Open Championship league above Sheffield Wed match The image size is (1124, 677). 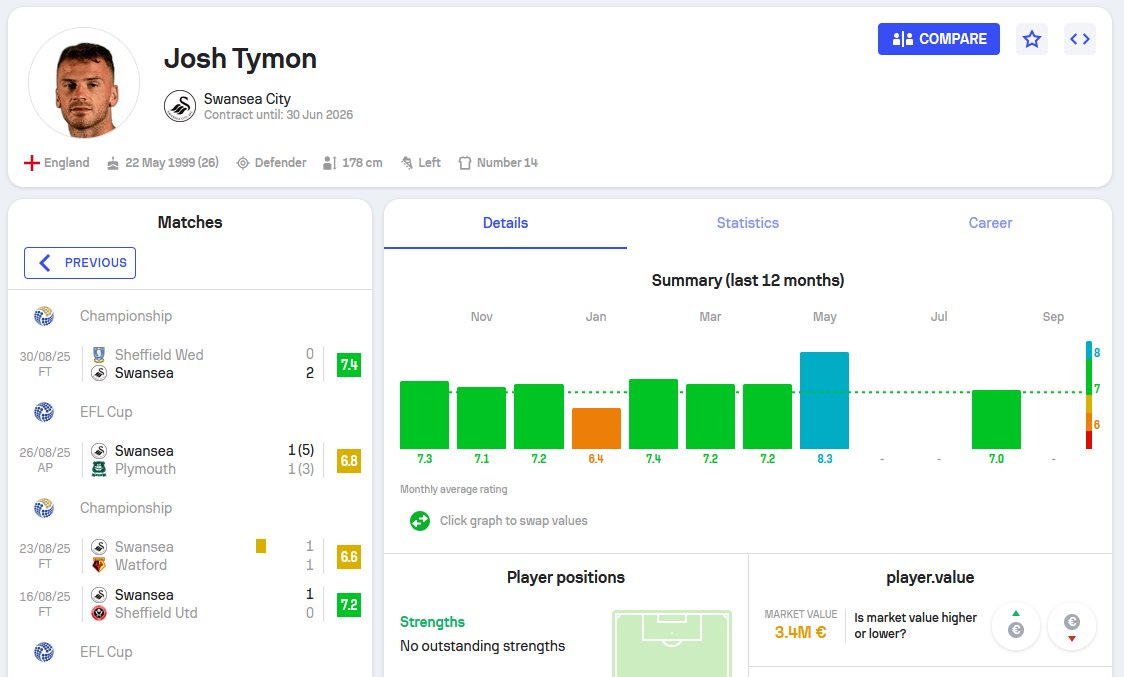(126, 316)
